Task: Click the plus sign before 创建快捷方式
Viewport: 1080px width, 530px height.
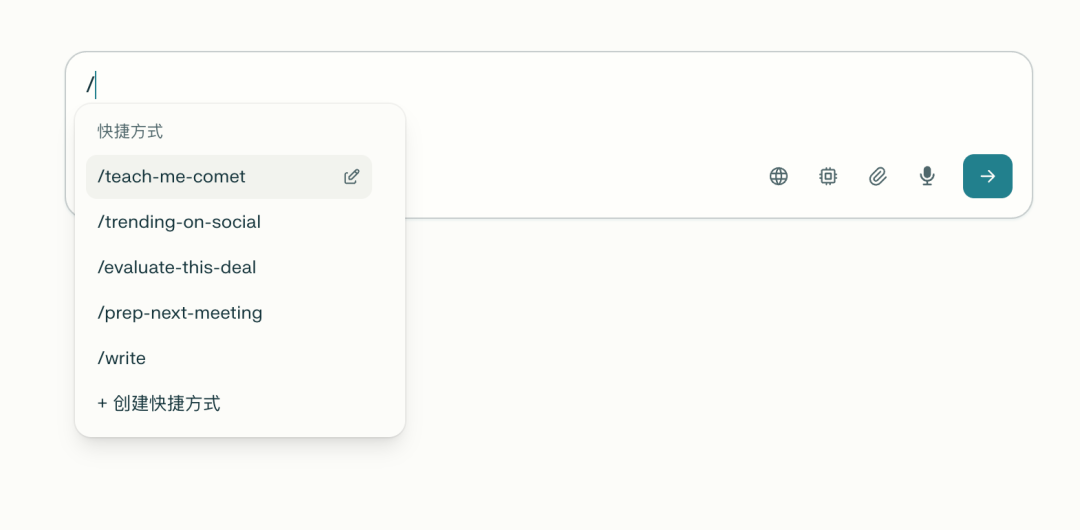Action: click(102, 404)
